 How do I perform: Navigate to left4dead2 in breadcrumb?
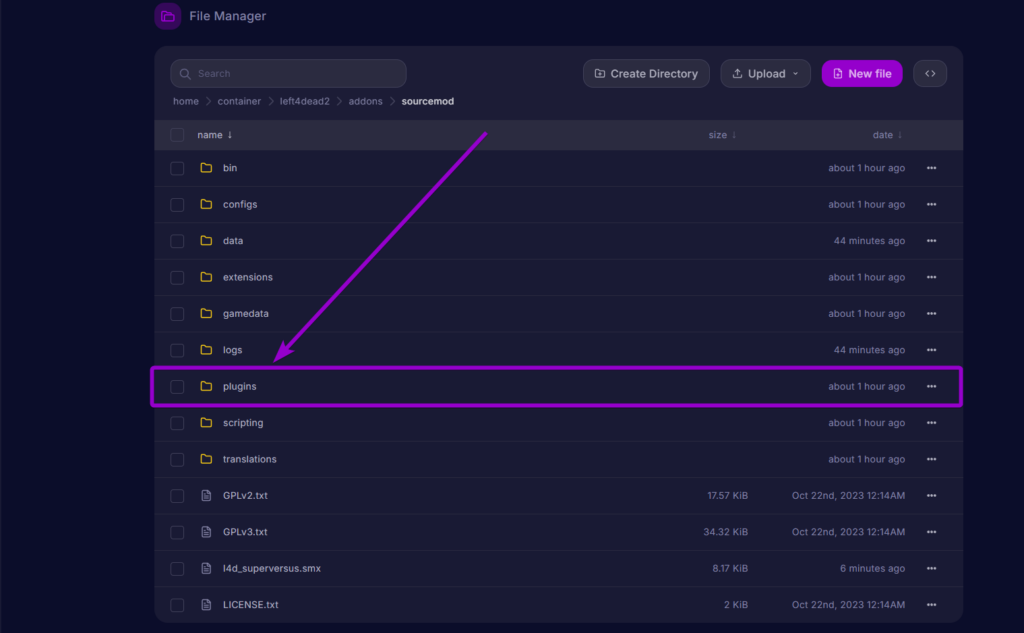(303, 101)
